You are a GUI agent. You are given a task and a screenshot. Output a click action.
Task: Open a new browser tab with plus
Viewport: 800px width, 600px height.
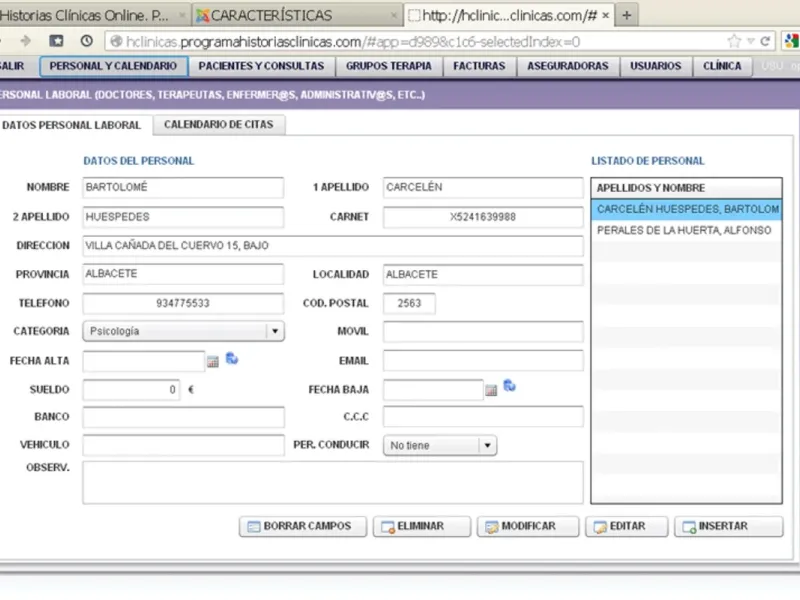[627, 15]
